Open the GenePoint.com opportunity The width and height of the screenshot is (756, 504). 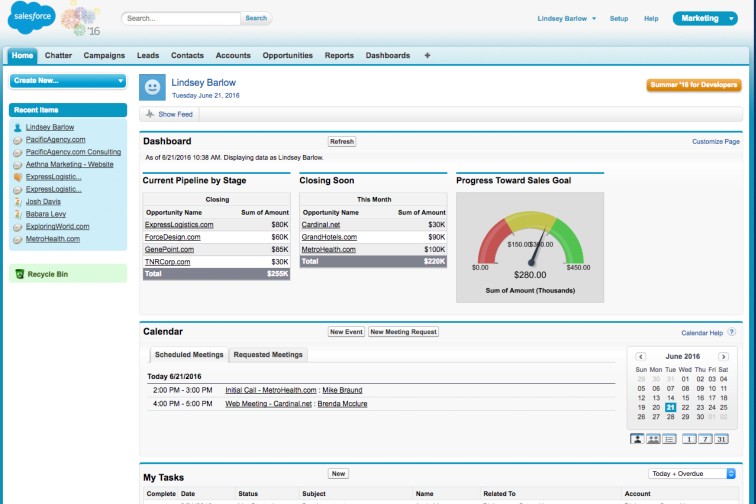click(169, 249)
